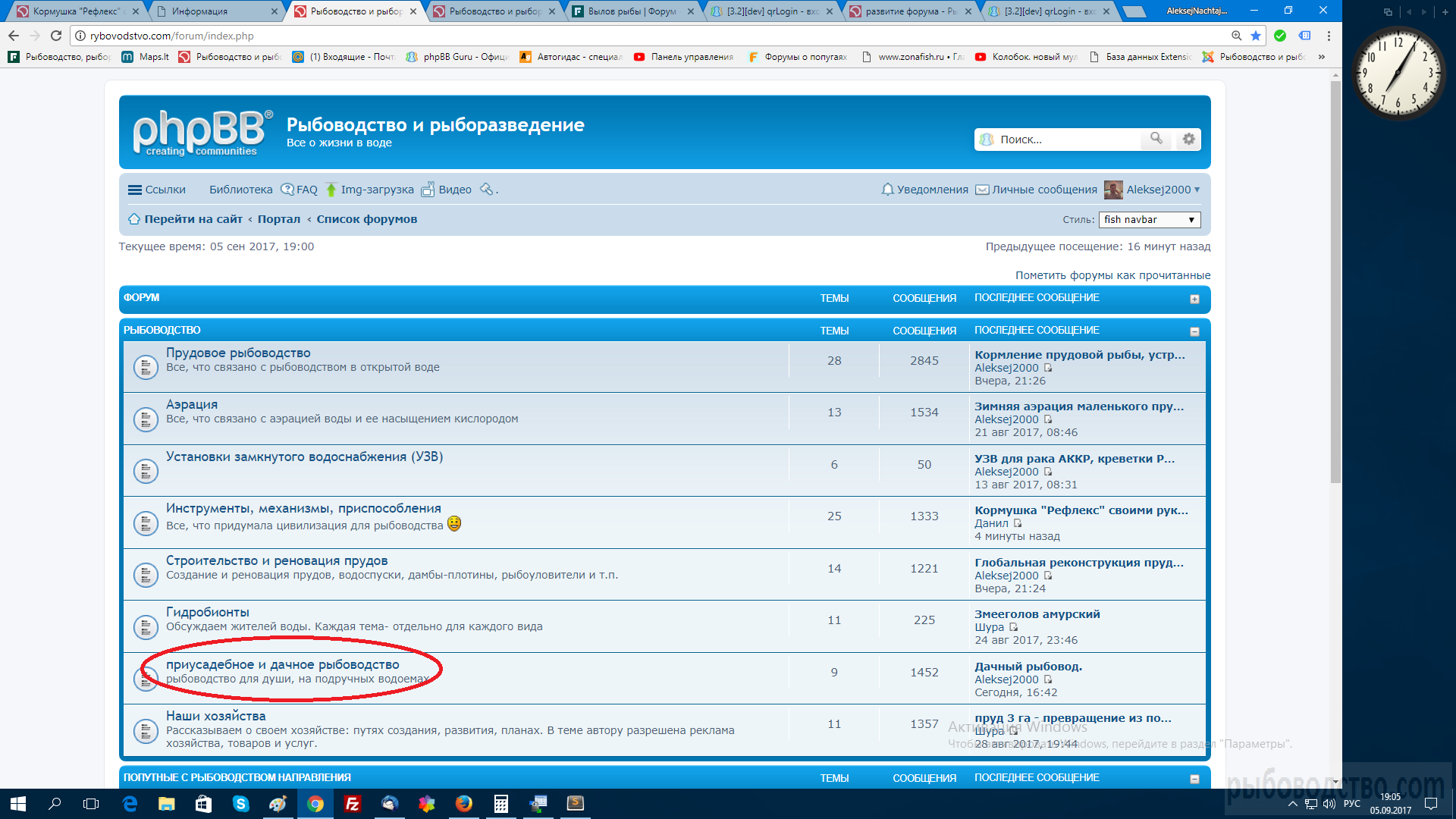
Task: Click Пометить форумы как прочитанные link
Action: (1112, 275)
